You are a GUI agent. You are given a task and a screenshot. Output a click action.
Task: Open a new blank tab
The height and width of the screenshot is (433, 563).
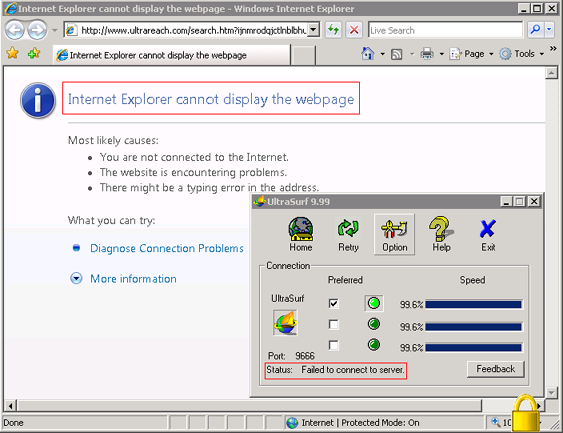pos(303,55)
